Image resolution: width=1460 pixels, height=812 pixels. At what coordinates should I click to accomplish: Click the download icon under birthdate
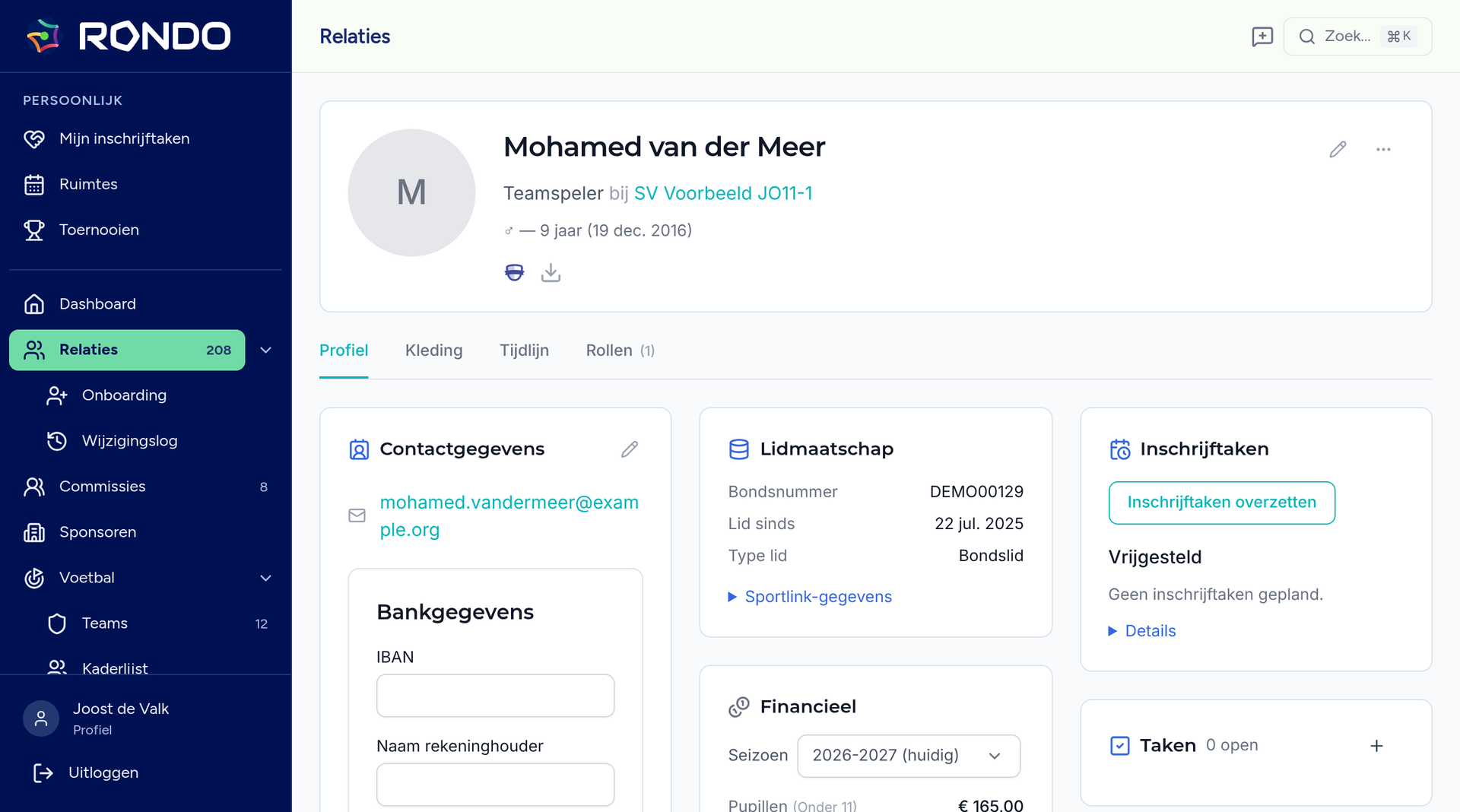coord(551,272)
